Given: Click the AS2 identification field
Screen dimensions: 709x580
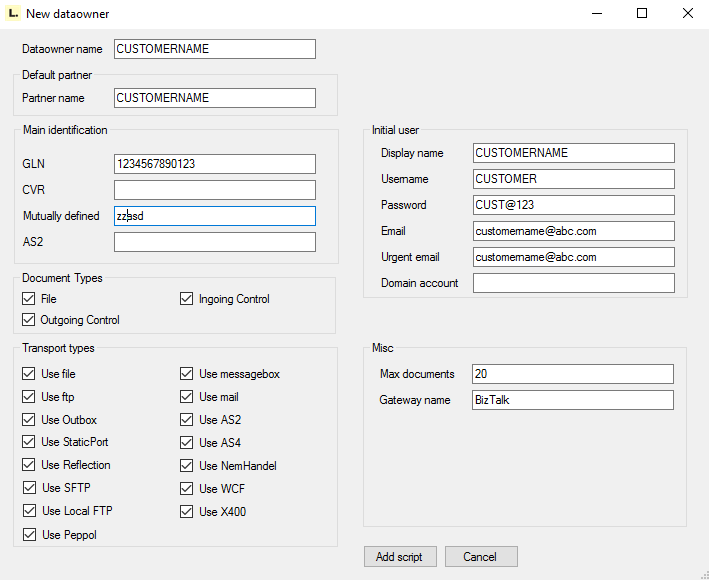Looking at the screenshot, I should point(215,242).
